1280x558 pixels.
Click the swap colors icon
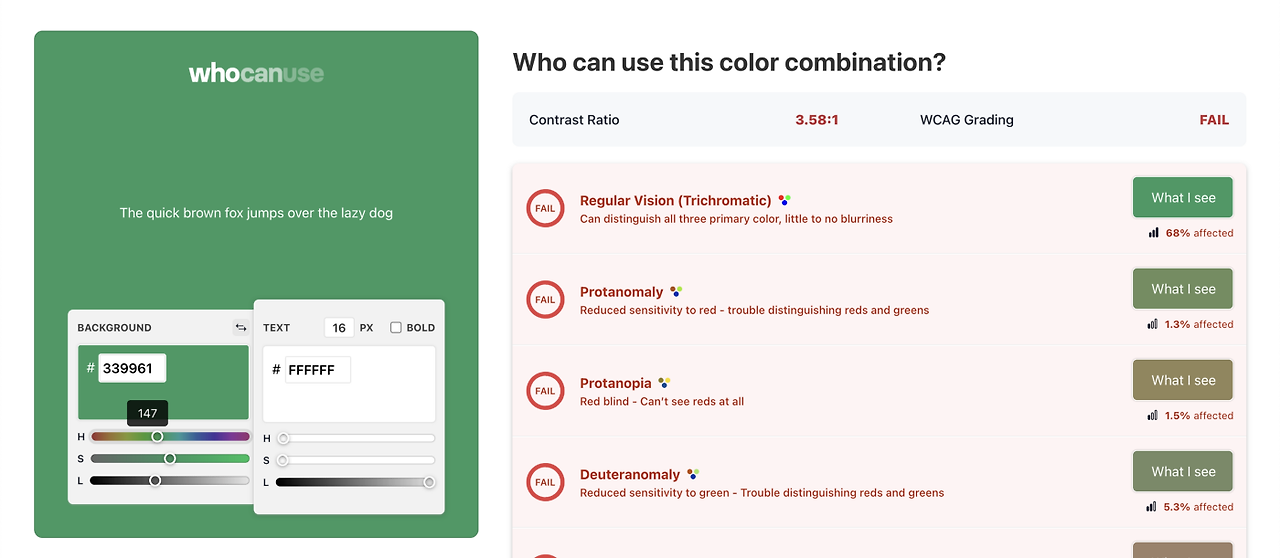point(241,327)
